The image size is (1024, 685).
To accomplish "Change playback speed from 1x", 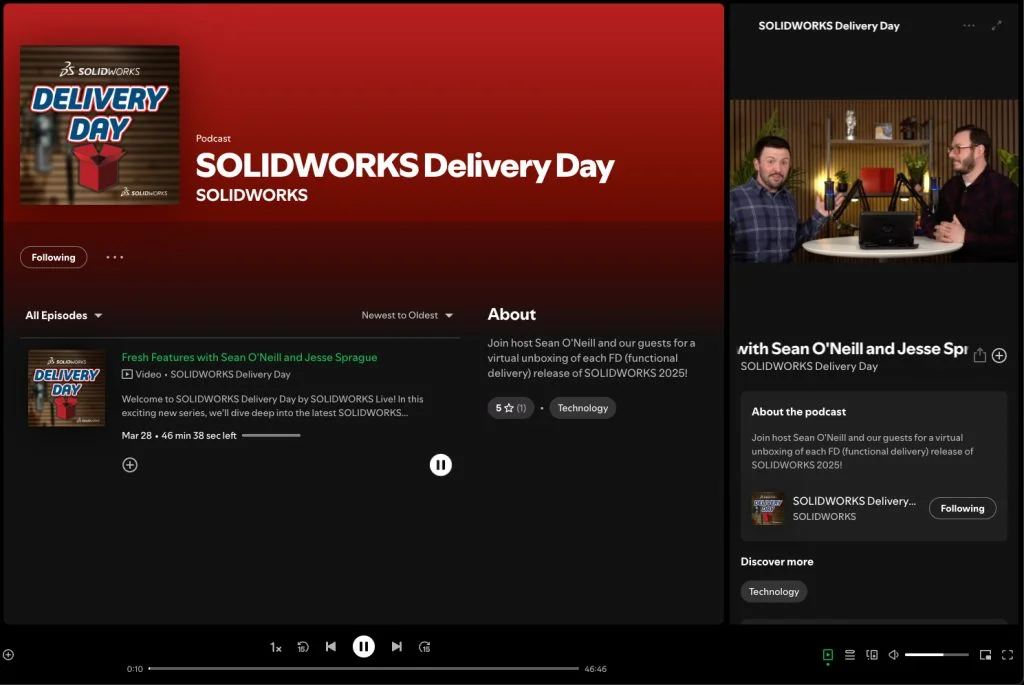I will click(276, 647).
